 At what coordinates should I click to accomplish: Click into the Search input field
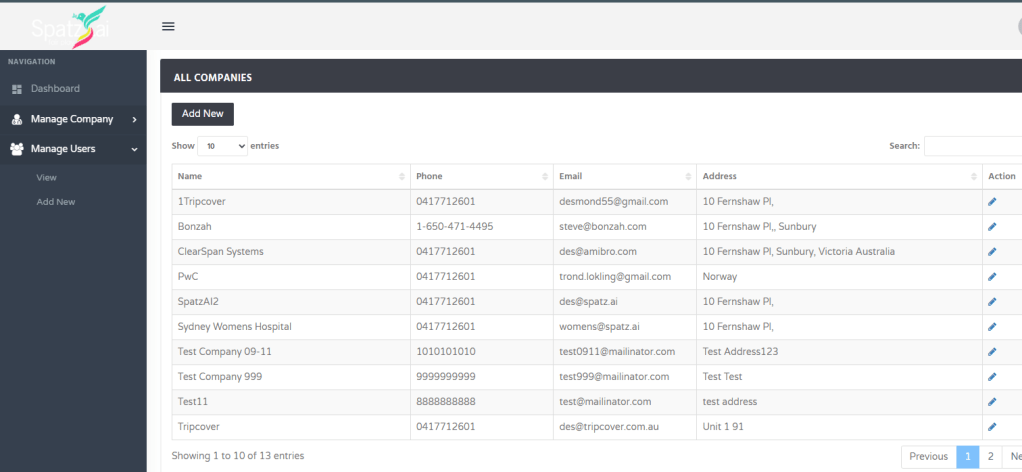[972, 146]
